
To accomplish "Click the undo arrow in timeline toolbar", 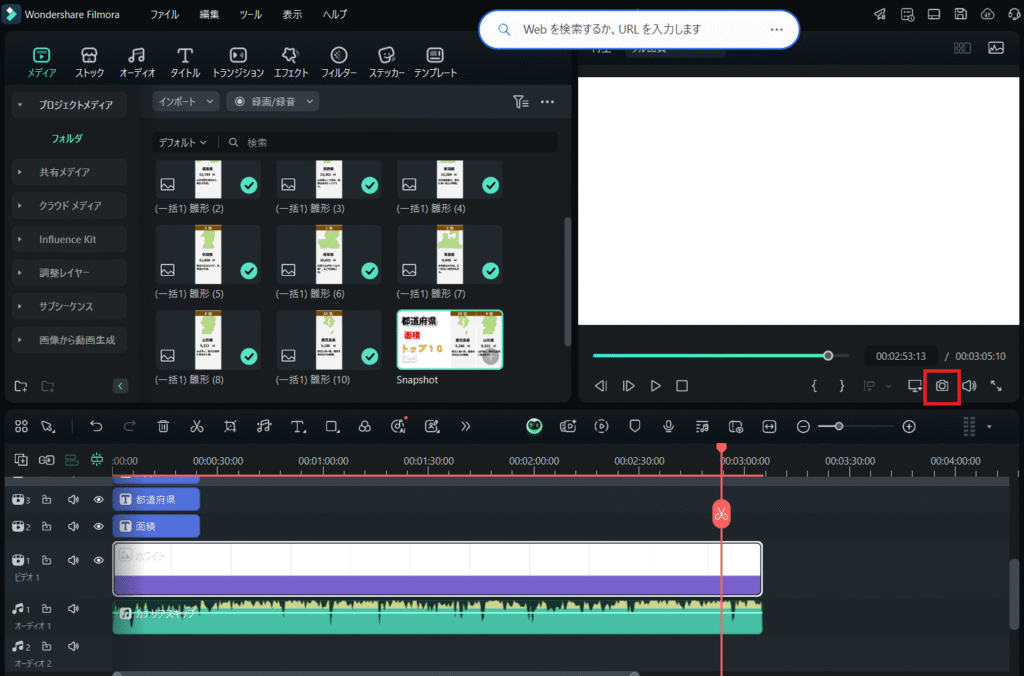I will coord(96,426).
